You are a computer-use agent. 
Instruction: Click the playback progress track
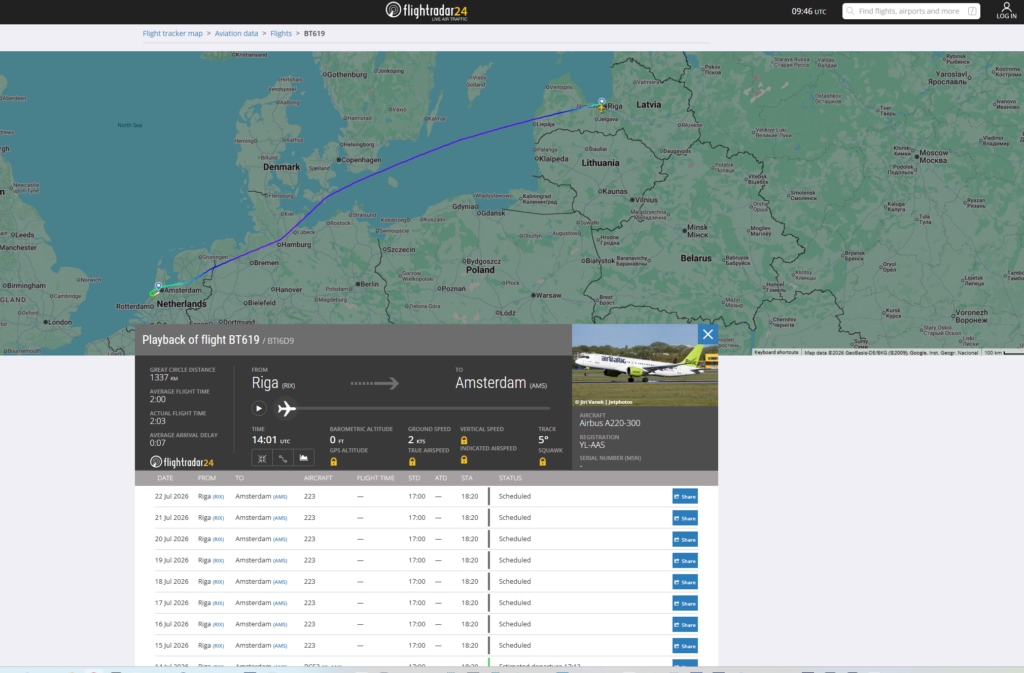tap(422, 409)
